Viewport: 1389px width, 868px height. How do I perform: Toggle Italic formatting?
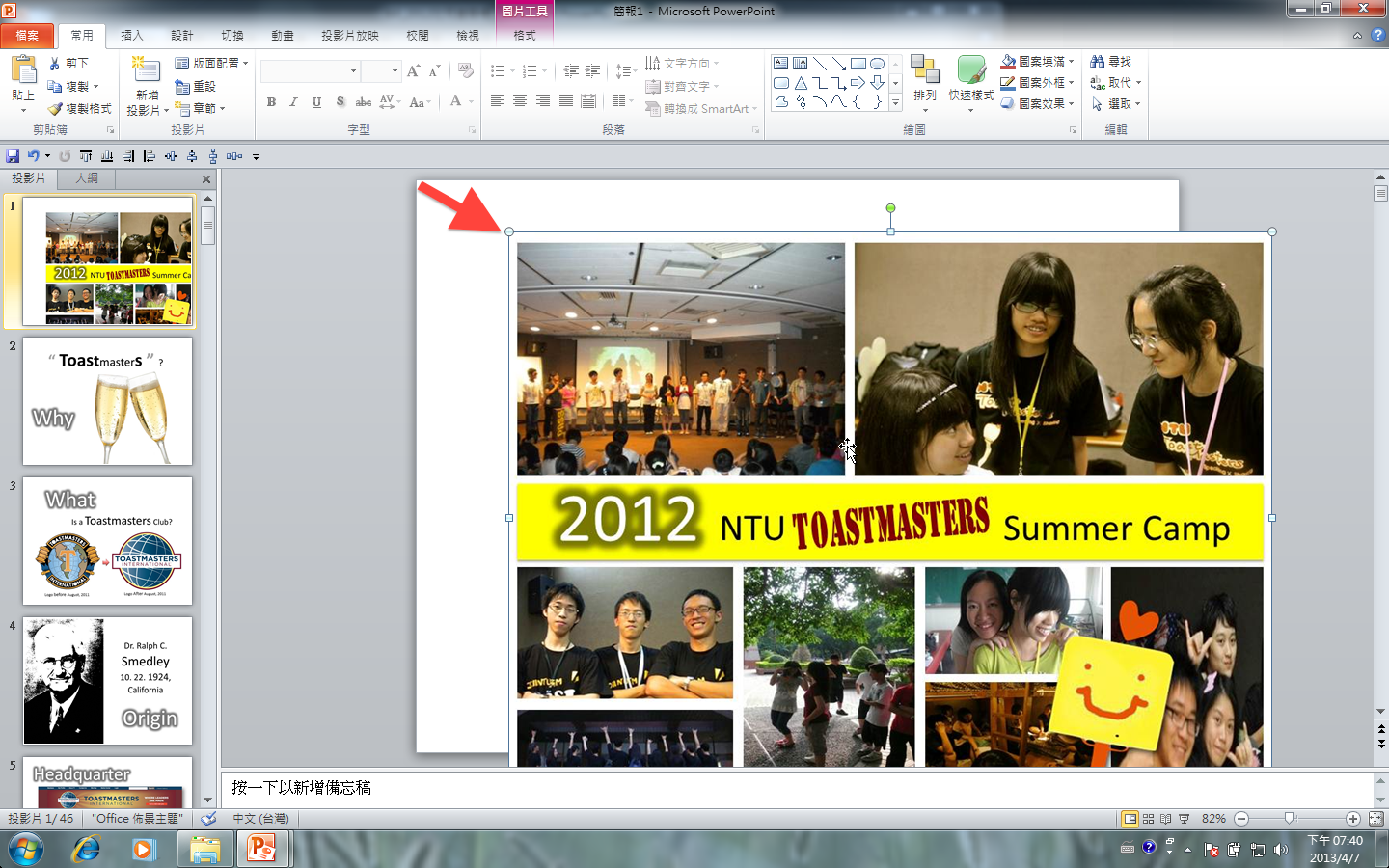tap(293, 102)
